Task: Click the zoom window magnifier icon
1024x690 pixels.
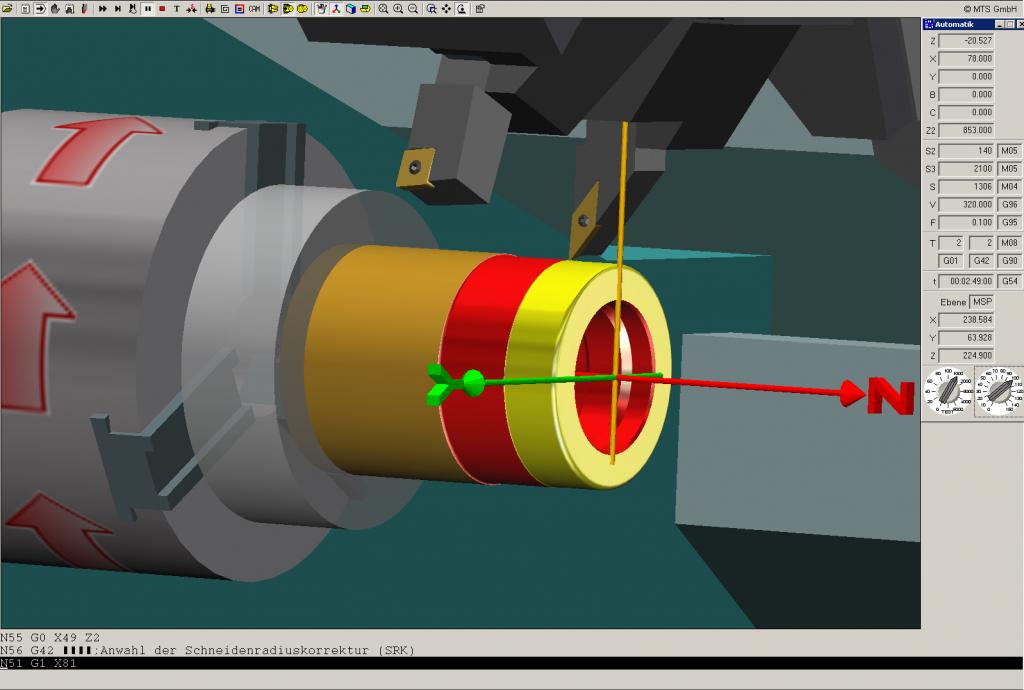Action: pos(432,8)
